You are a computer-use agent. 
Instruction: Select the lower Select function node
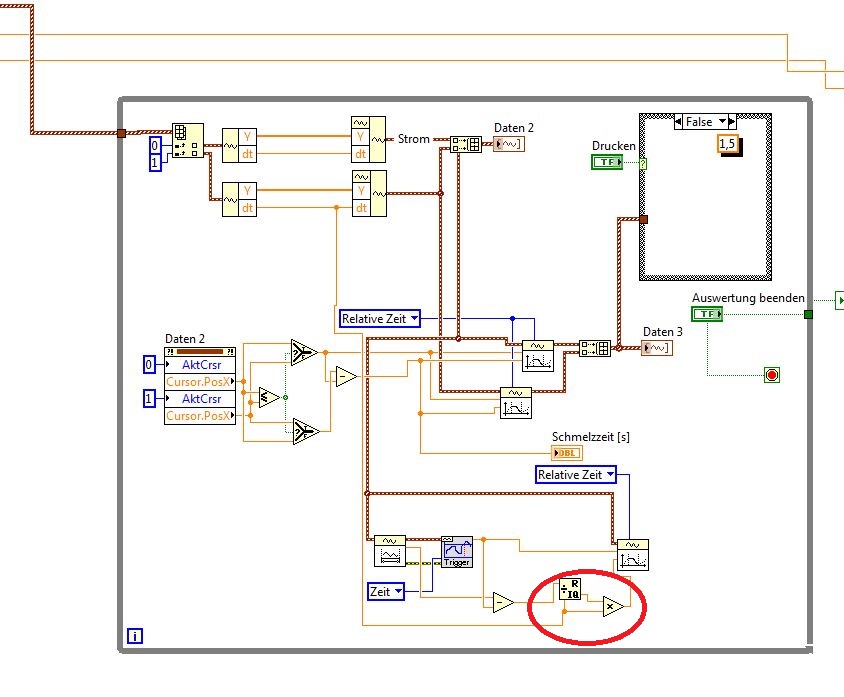click(x=306, y=431)
